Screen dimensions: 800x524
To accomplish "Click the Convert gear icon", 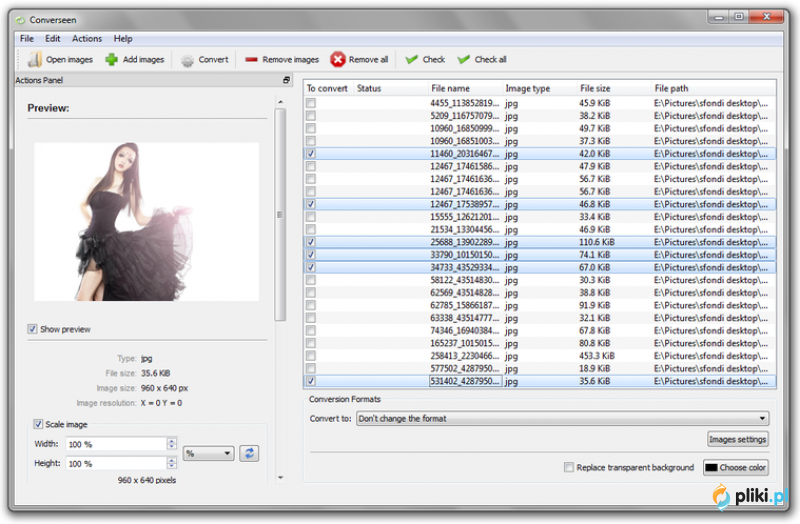I will (187, 60).
